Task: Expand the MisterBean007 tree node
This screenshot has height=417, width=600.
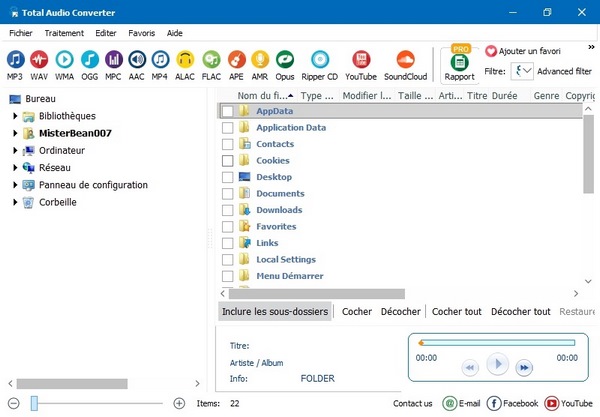Action: (x=15, y=133)
